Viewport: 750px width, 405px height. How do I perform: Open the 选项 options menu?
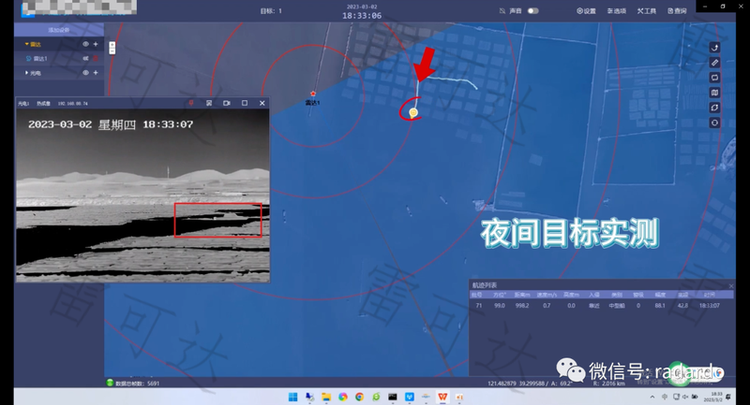[617, 11]
